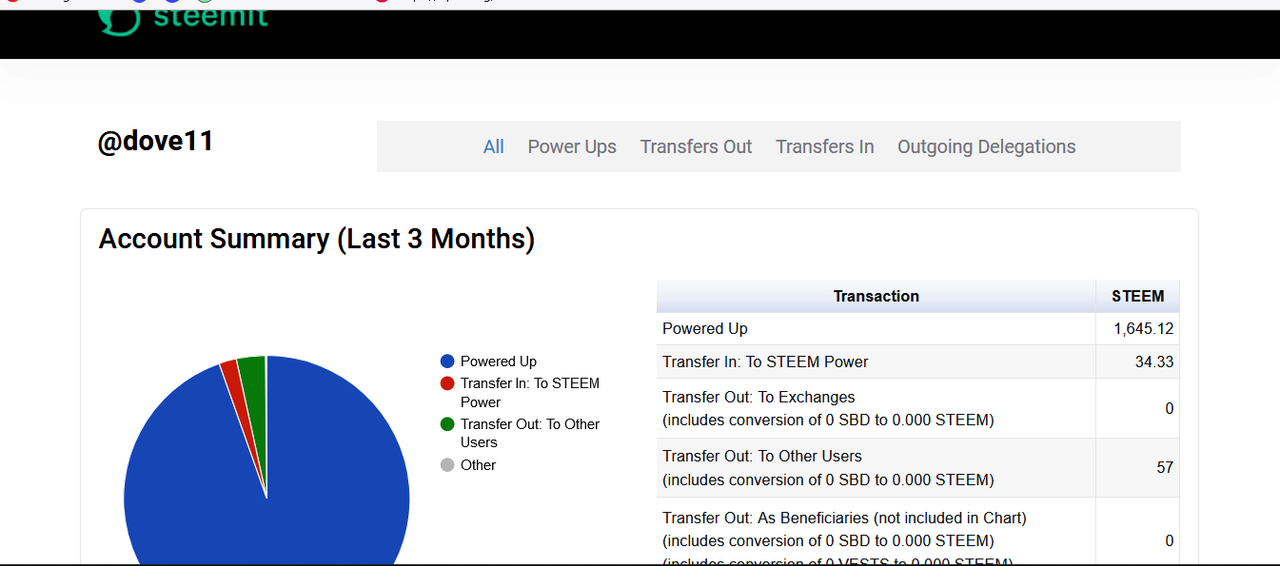Click Transfer Out: To Other Users table row
The image size is (1280, 566).
point(918,467)
